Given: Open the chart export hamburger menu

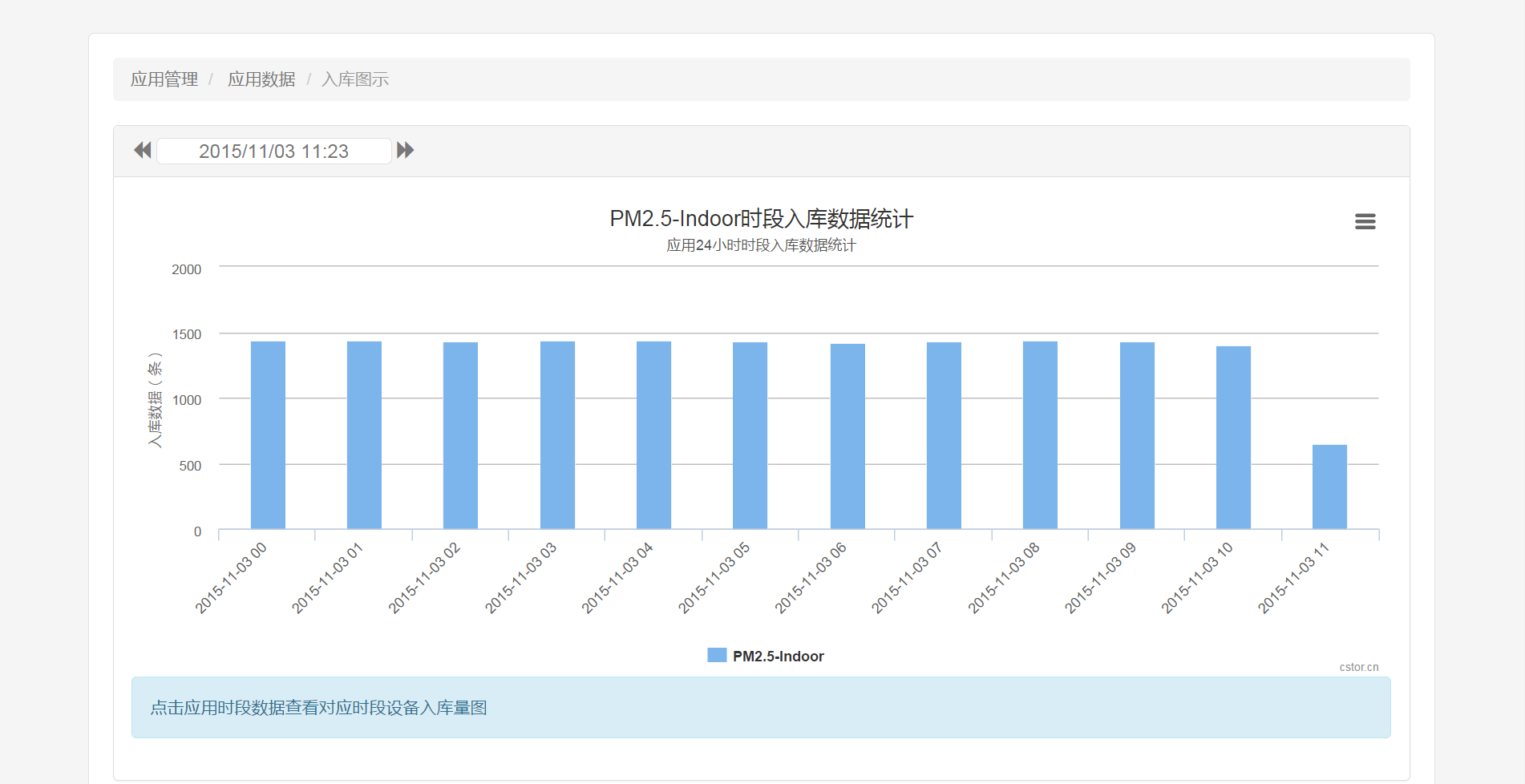Looking at the screenshot, I should [1365, 222].
